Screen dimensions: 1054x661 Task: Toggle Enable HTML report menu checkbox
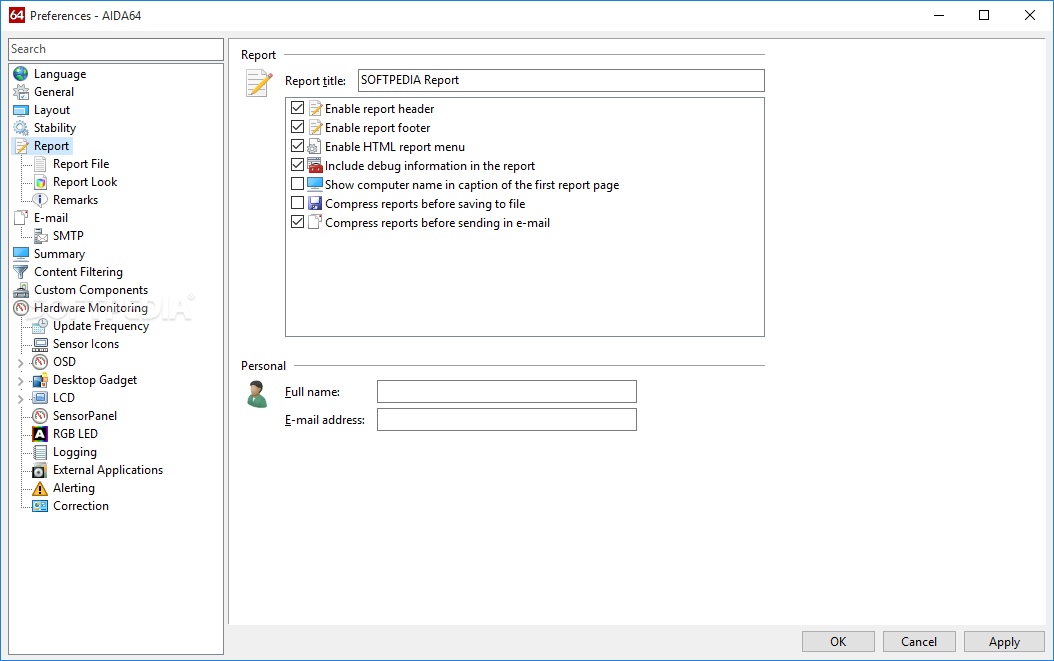pyautogui.click(x=298, y=145)
